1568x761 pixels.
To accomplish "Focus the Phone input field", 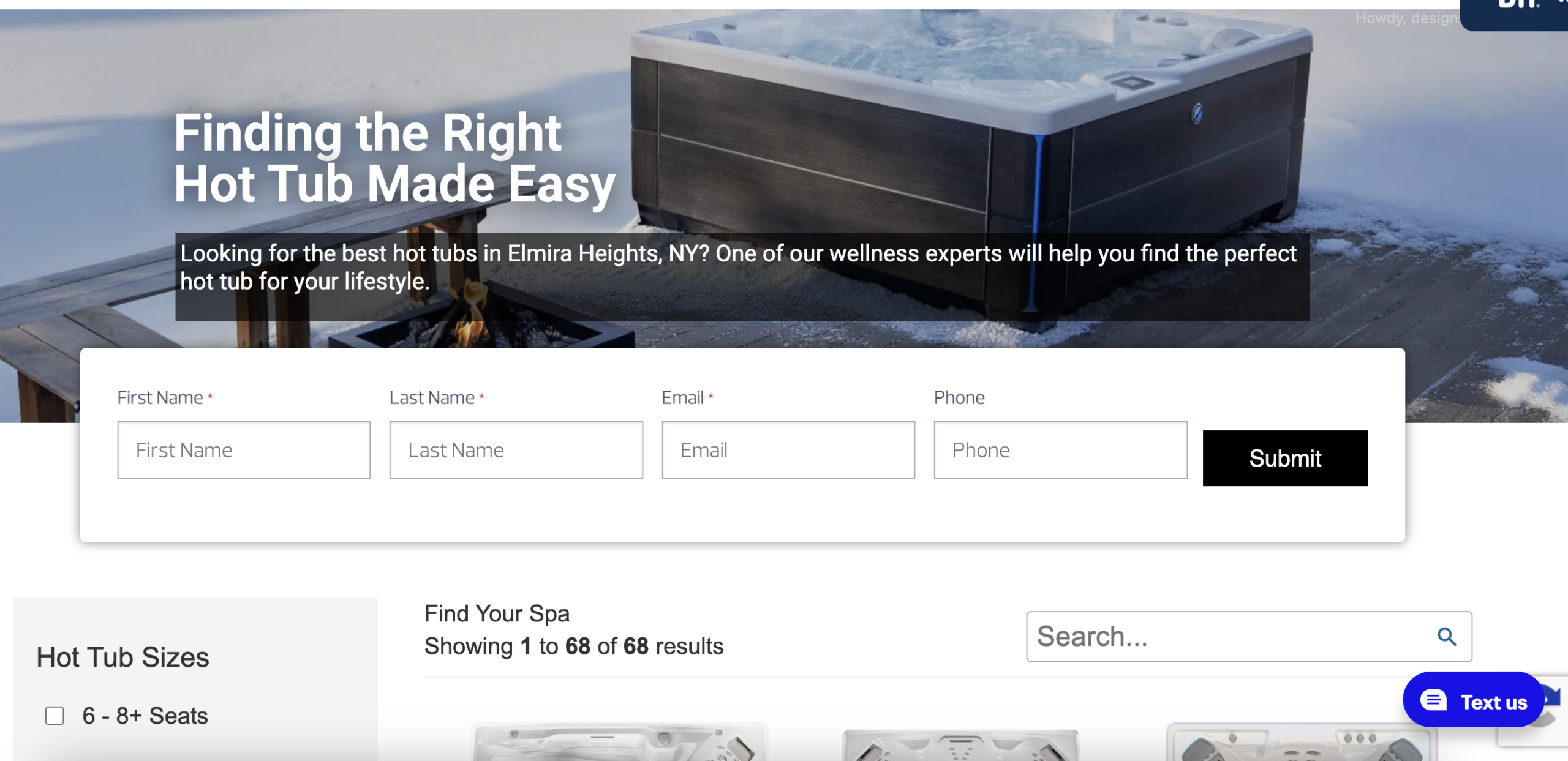I will pyautogui.click(x=1060, y=450).
